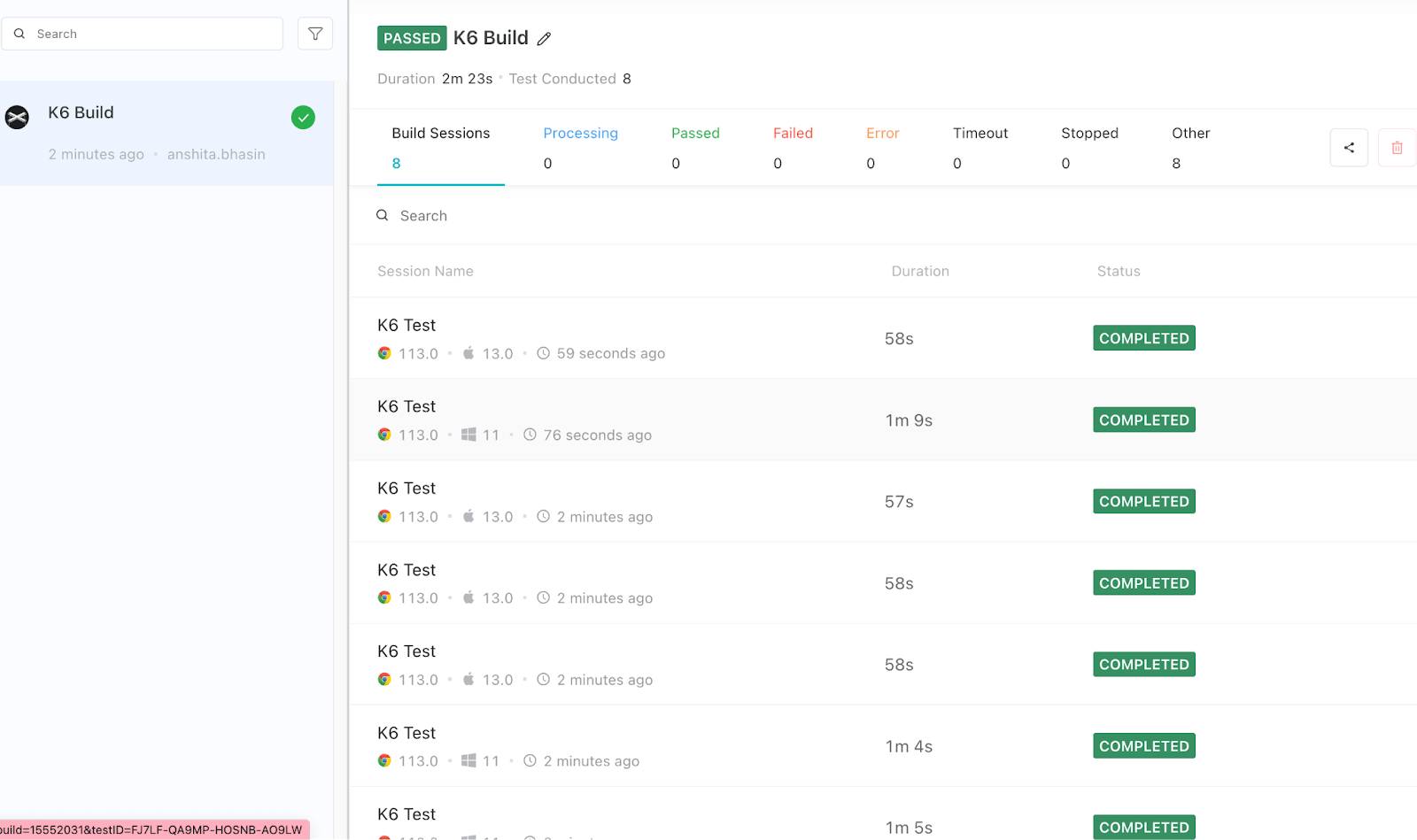Open the K6 Test session from 76 seconds ago
This screenshot has width=1417, height=840.
click(883, 420)
